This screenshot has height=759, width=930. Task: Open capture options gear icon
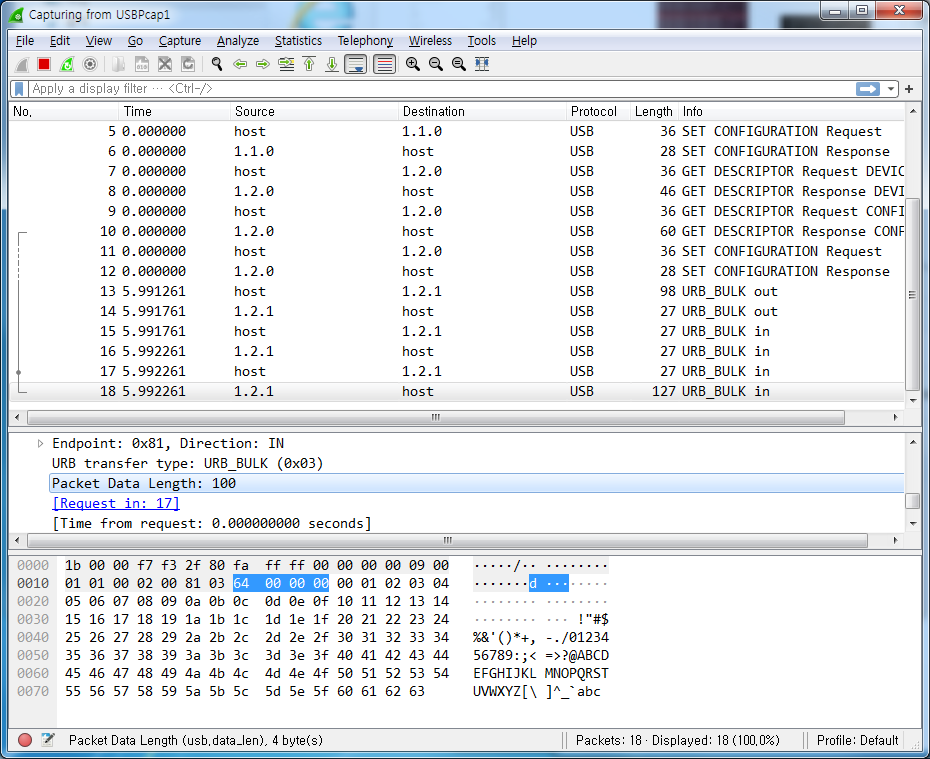click(90, 64)
